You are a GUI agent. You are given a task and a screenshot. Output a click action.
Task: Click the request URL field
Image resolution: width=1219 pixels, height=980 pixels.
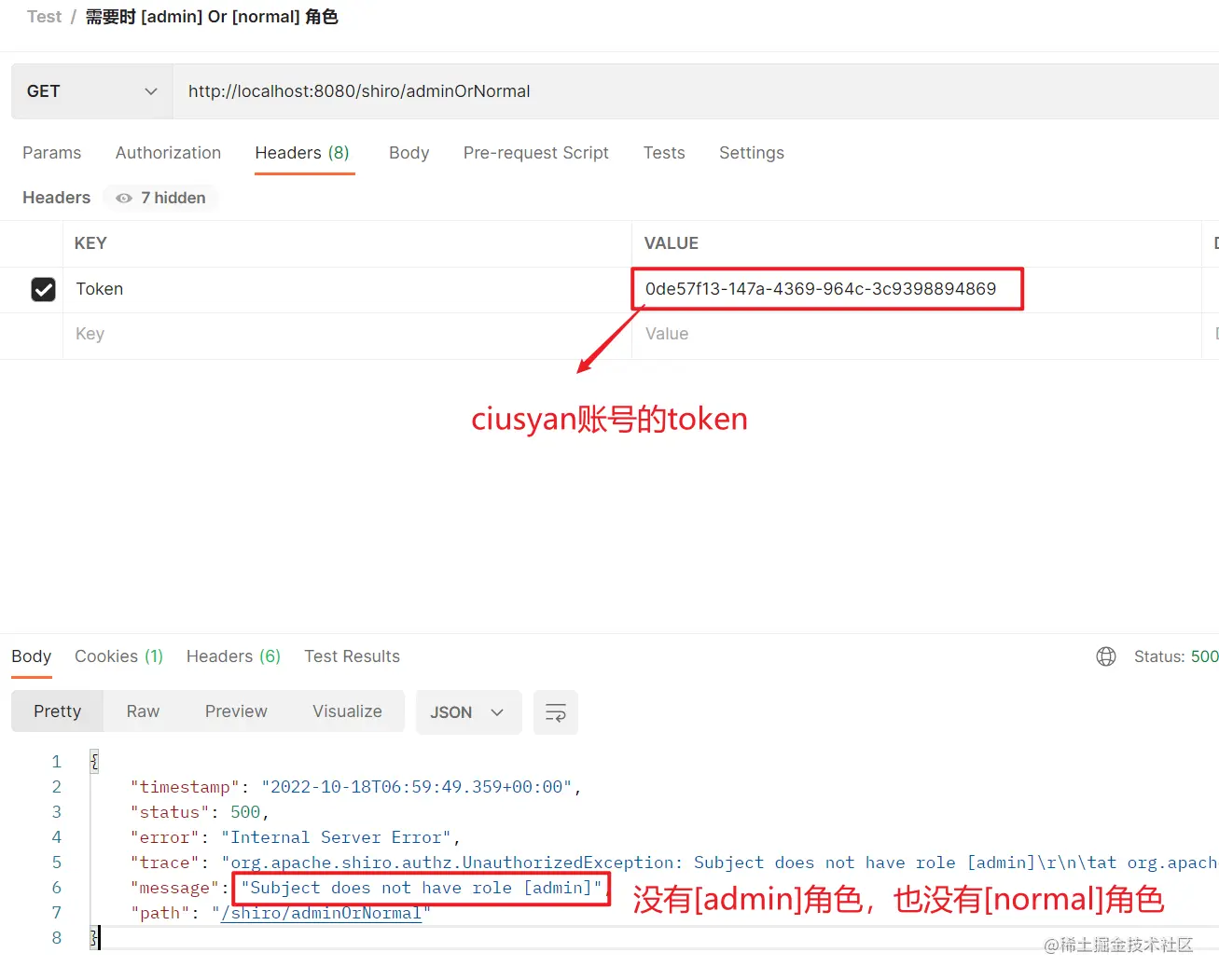tap(695, 91)
